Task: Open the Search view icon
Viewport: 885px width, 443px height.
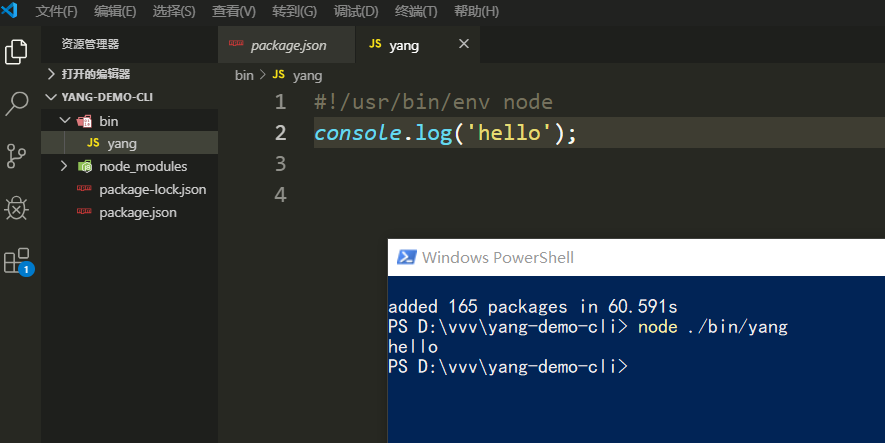Action: [x=17, y=103]
